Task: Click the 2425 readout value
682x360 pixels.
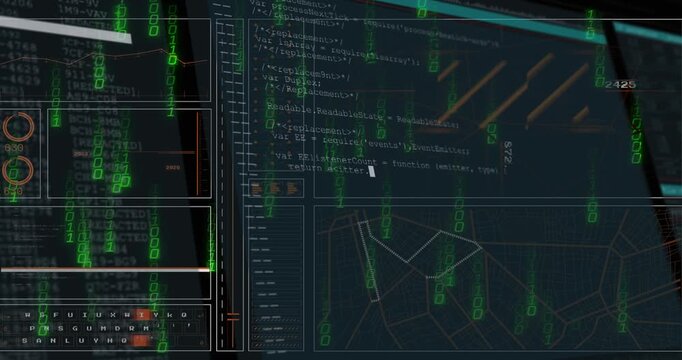Action: coord(621,85)
